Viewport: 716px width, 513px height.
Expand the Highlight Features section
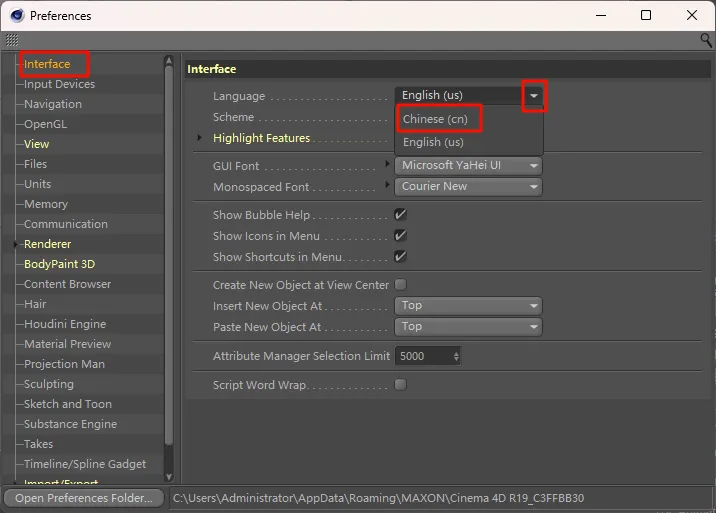click(199, 138)
